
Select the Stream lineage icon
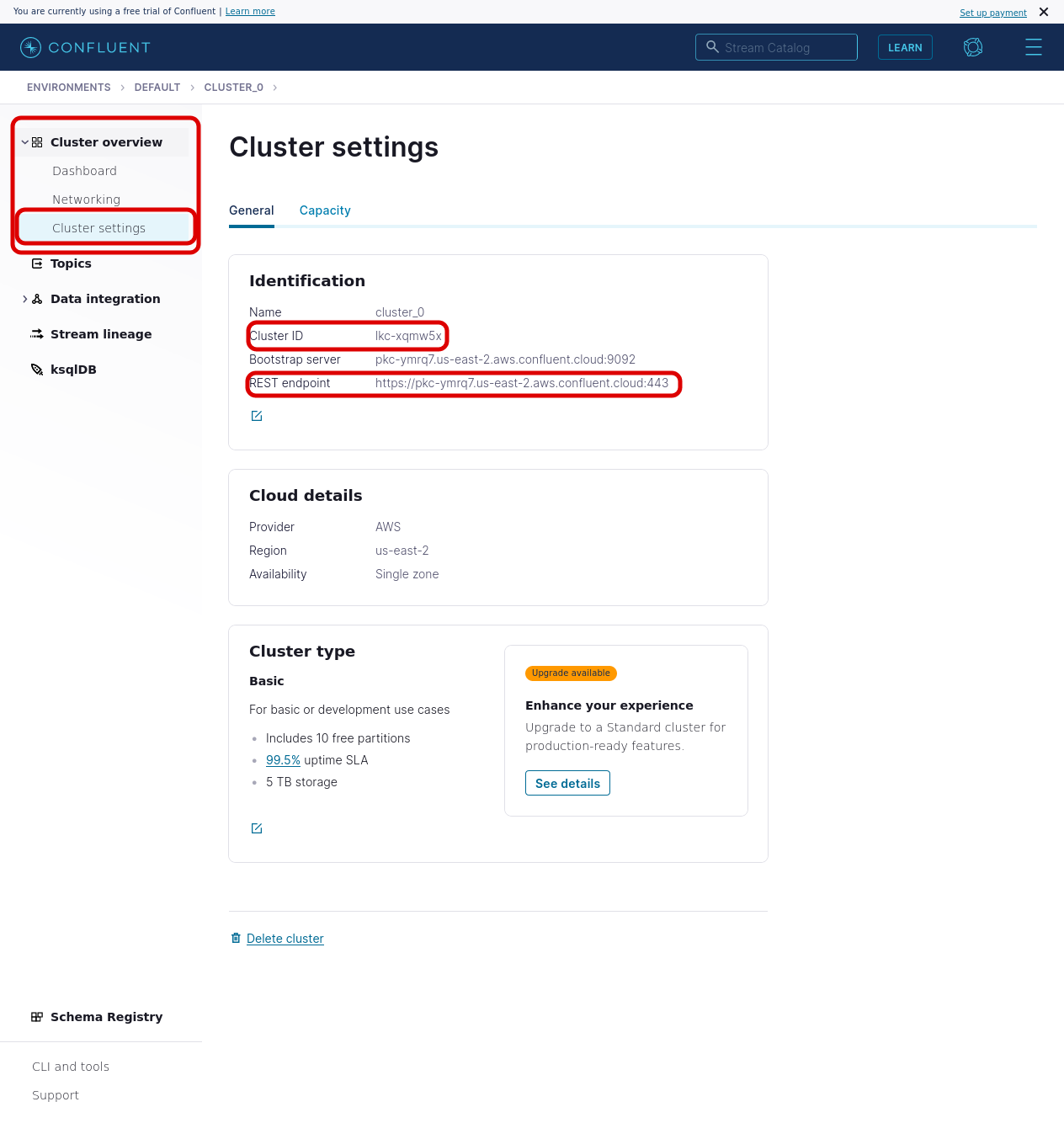tap(36, 334)
